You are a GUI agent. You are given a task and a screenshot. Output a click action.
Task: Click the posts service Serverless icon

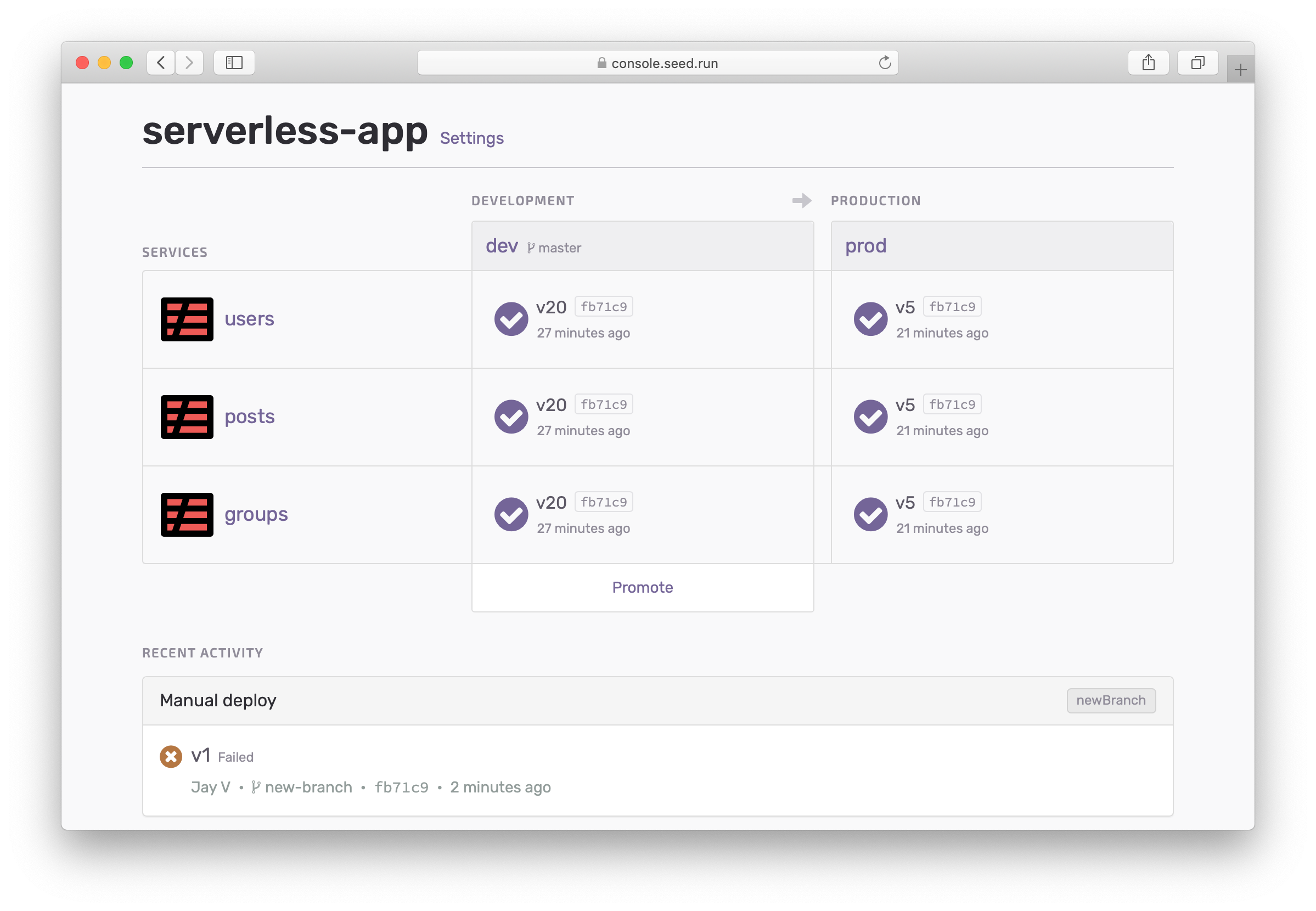(x=187, y=417)
